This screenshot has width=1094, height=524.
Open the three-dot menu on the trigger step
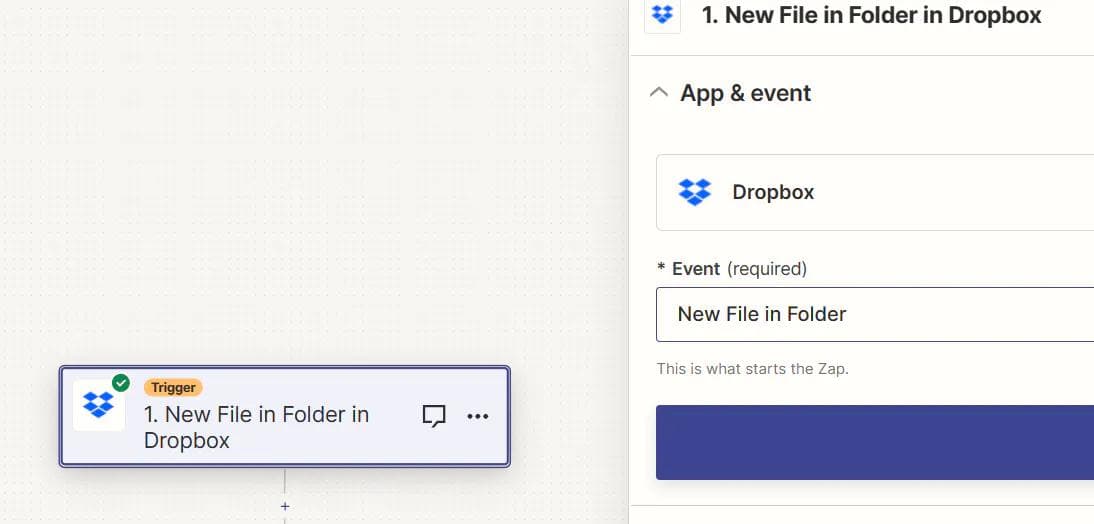tap(478, 416)
